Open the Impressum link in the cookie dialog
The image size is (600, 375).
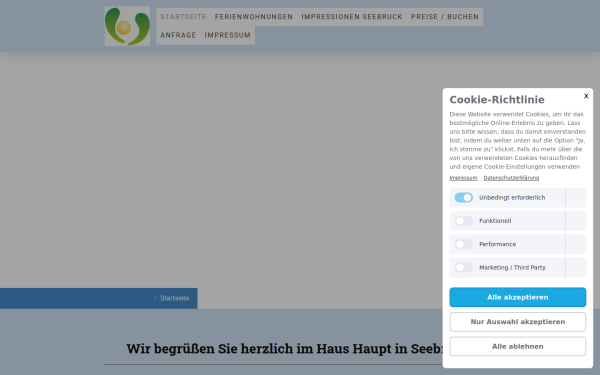(463, 178)
